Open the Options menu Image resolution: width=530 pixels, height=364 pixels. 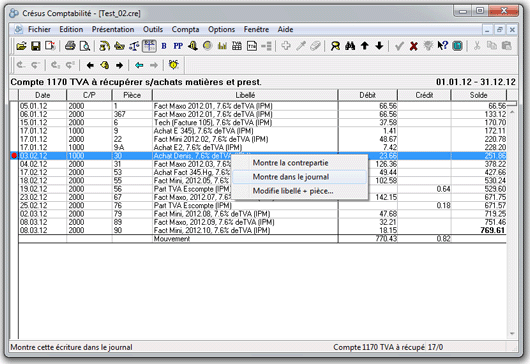[221, 29]
